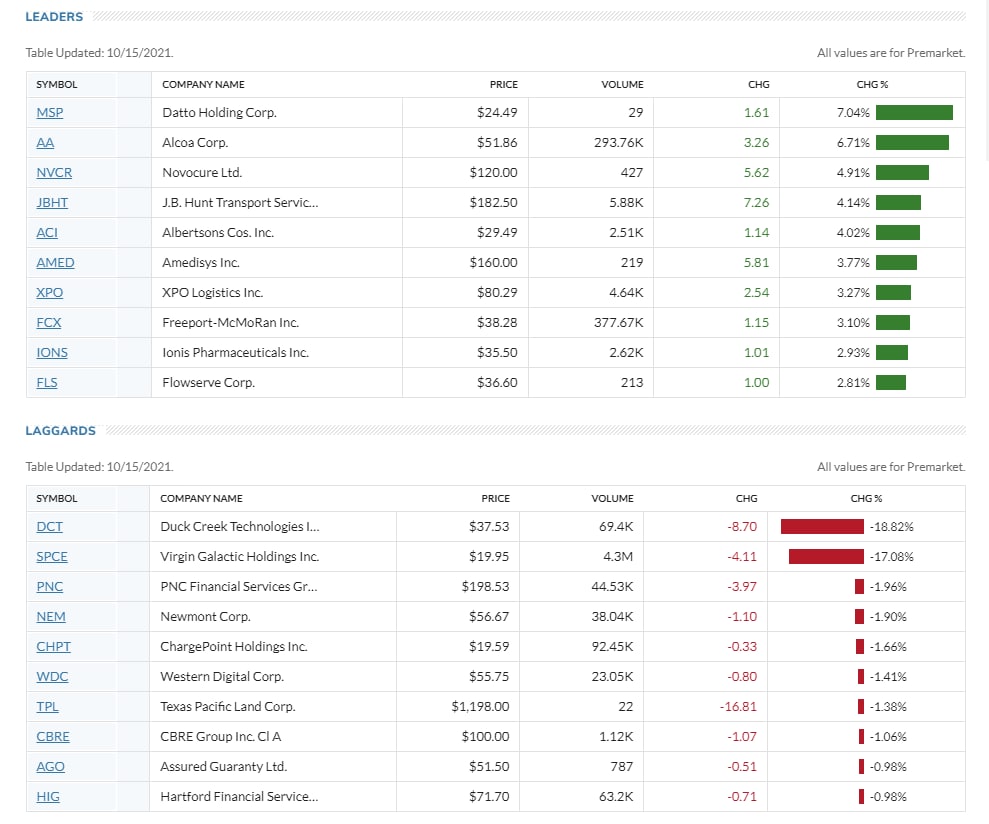Open the TPL symbol link
This screenshot has width=989, height=824.
[x=47, y=706]
